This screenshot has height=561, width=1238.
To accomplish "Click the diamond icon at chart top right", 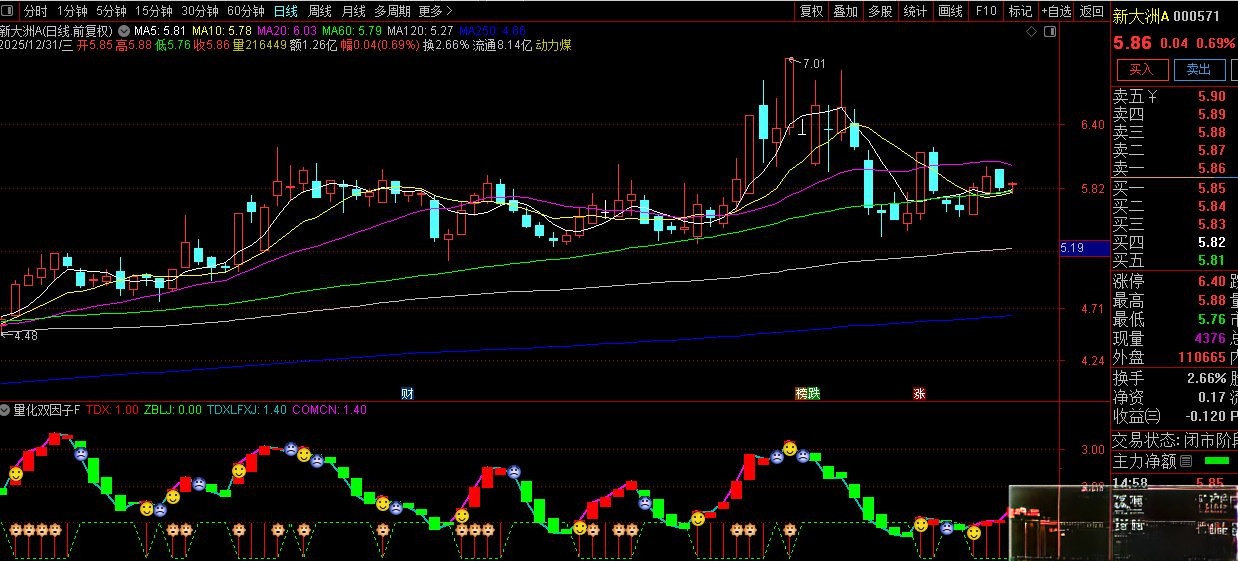I will (x=1031, y=32).
